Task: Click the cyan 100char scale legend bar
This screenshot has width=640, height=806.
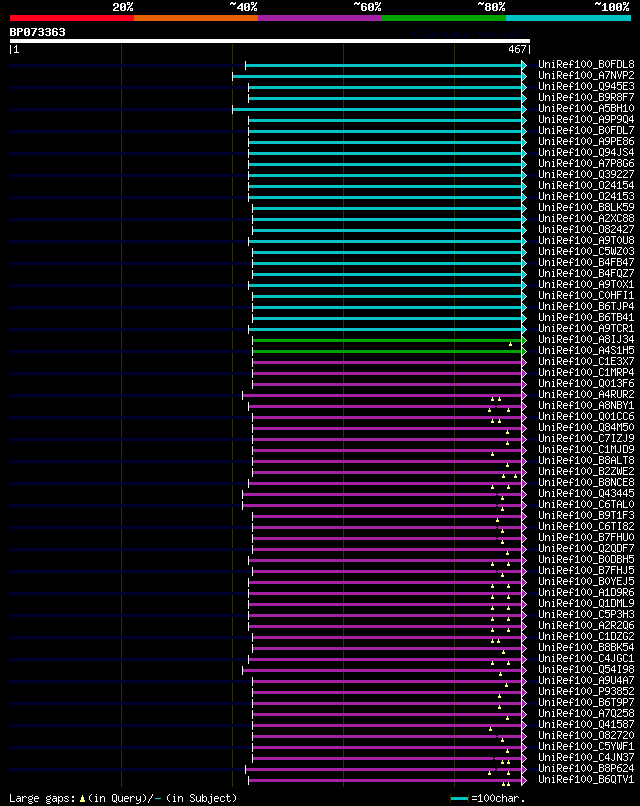Action: [459, 799]
